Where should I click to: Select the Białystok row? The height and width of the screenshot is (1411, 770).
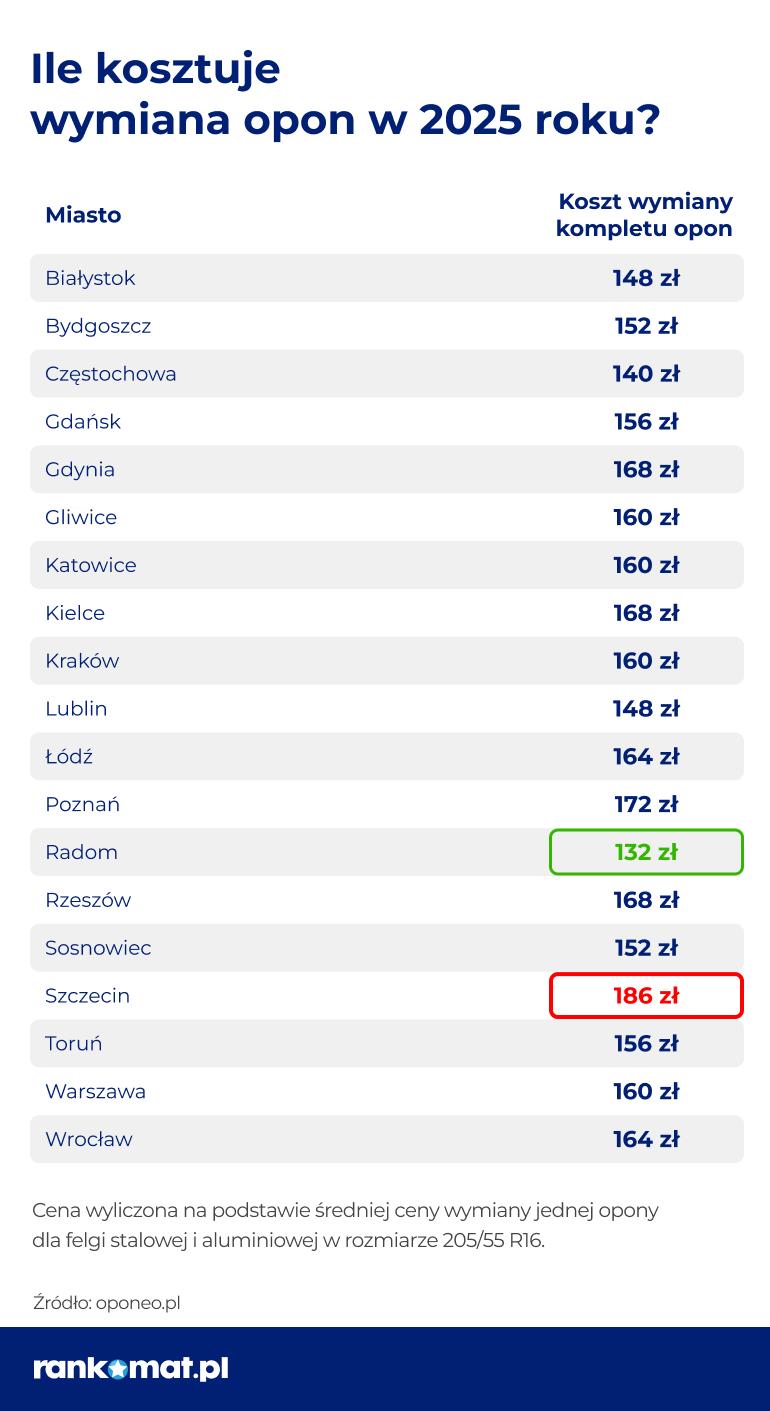click(387, 278)
